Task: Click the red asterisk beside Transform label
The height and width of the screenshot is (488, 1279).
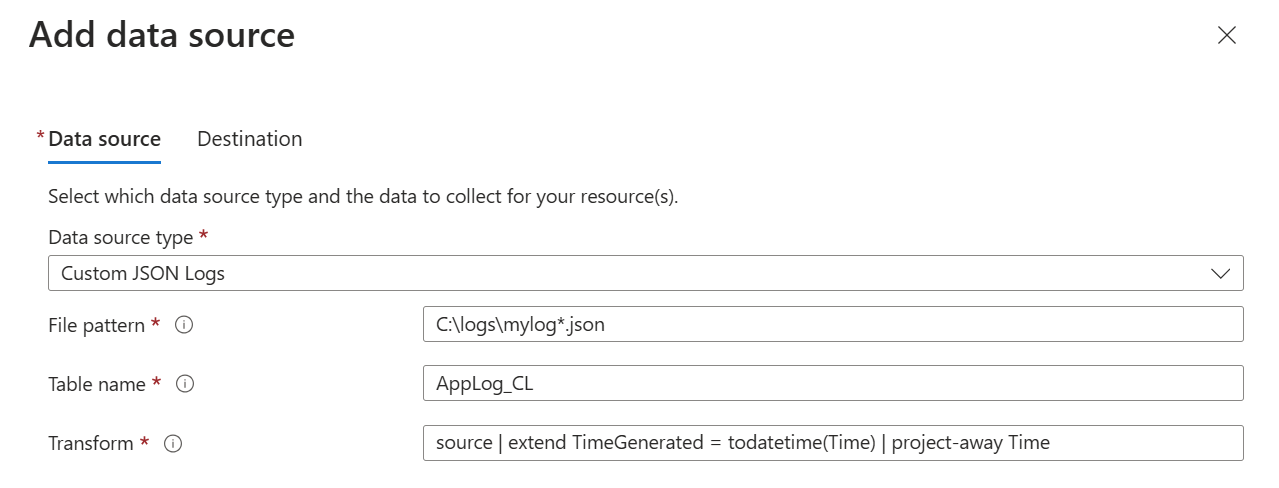Action: [144, 442]
